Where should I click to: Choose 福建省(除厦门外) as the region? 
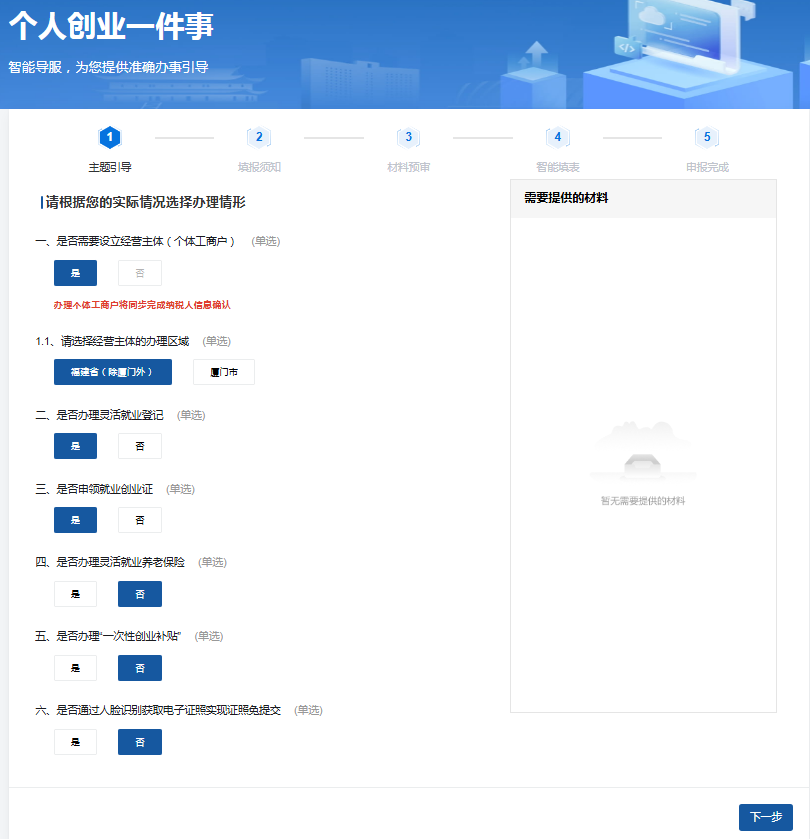pos(113,372)
